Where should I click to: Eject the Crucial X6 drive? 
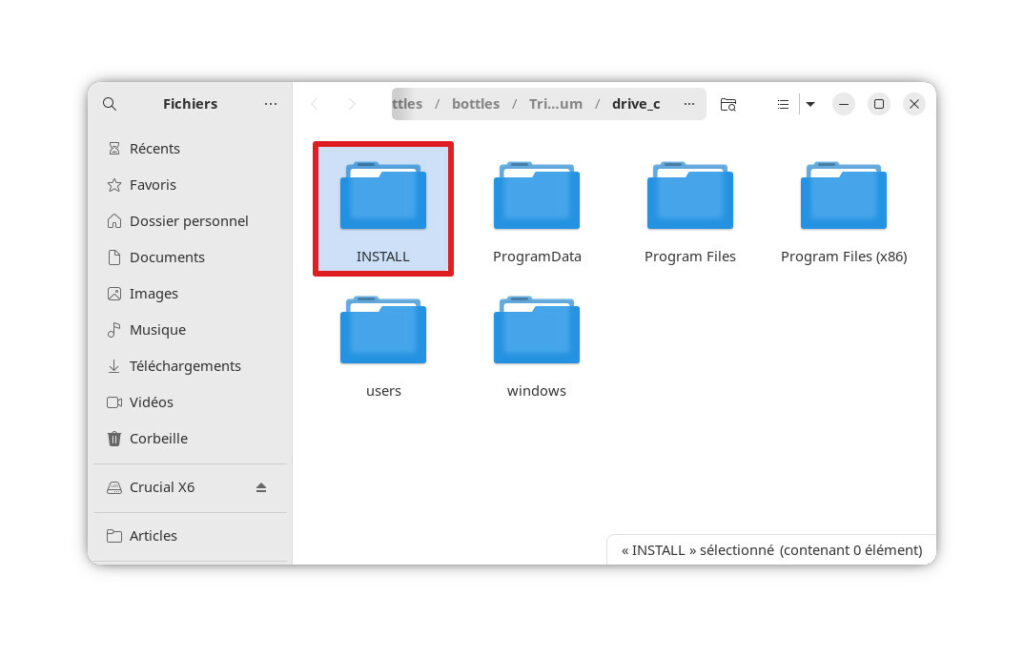click(261, 488)
